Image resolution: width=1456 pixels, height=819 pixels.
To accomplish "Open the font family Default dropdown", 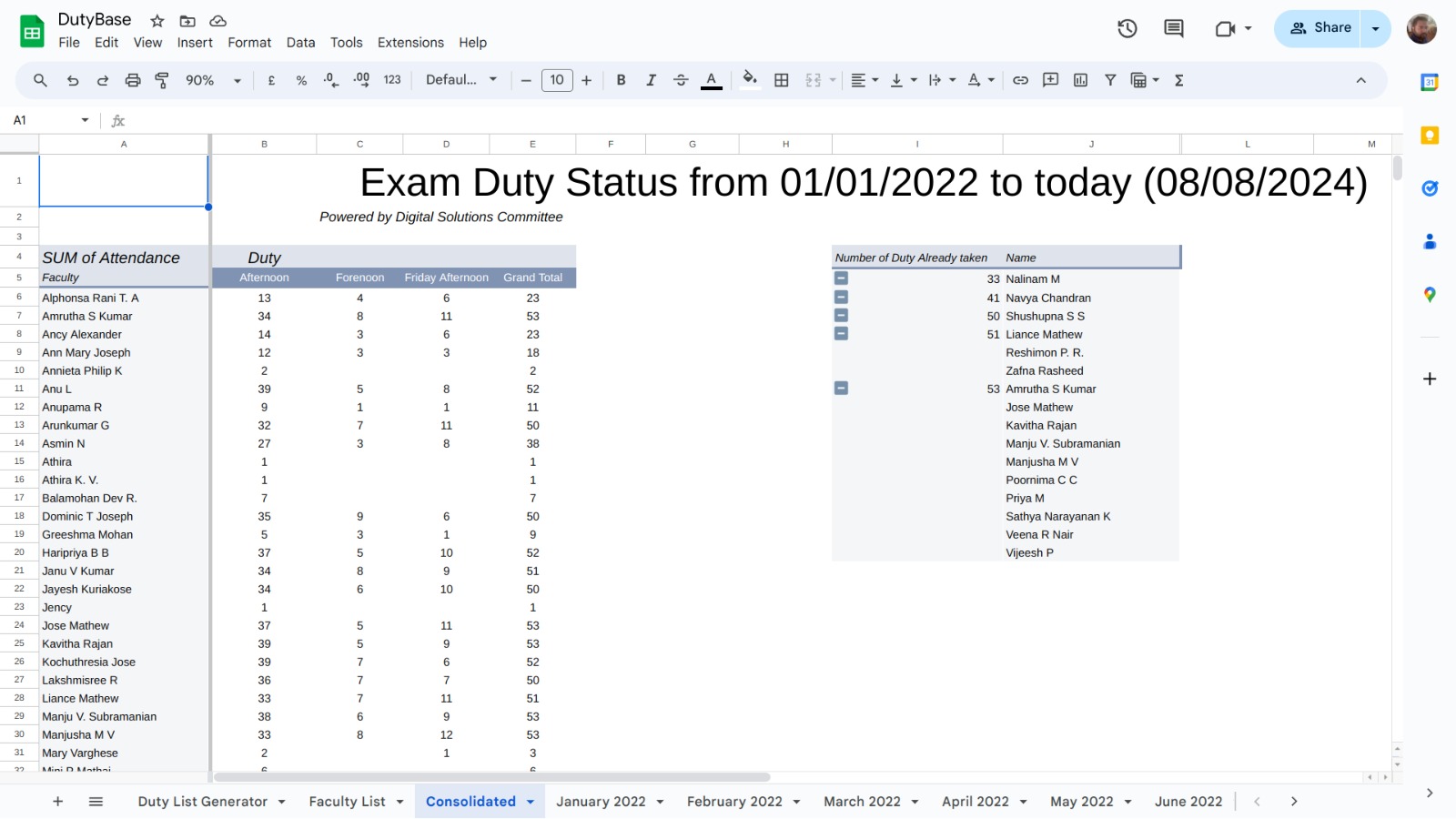I will click(x=461, y=80).
